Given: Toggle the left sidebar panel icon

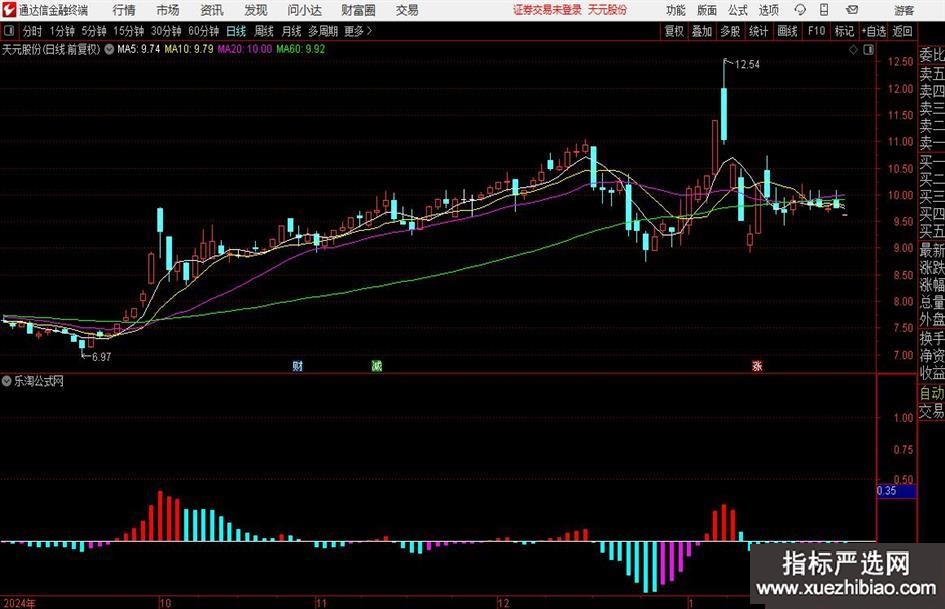Looking at the screenshot, I should pyautogui.click(x=9, y=31).
